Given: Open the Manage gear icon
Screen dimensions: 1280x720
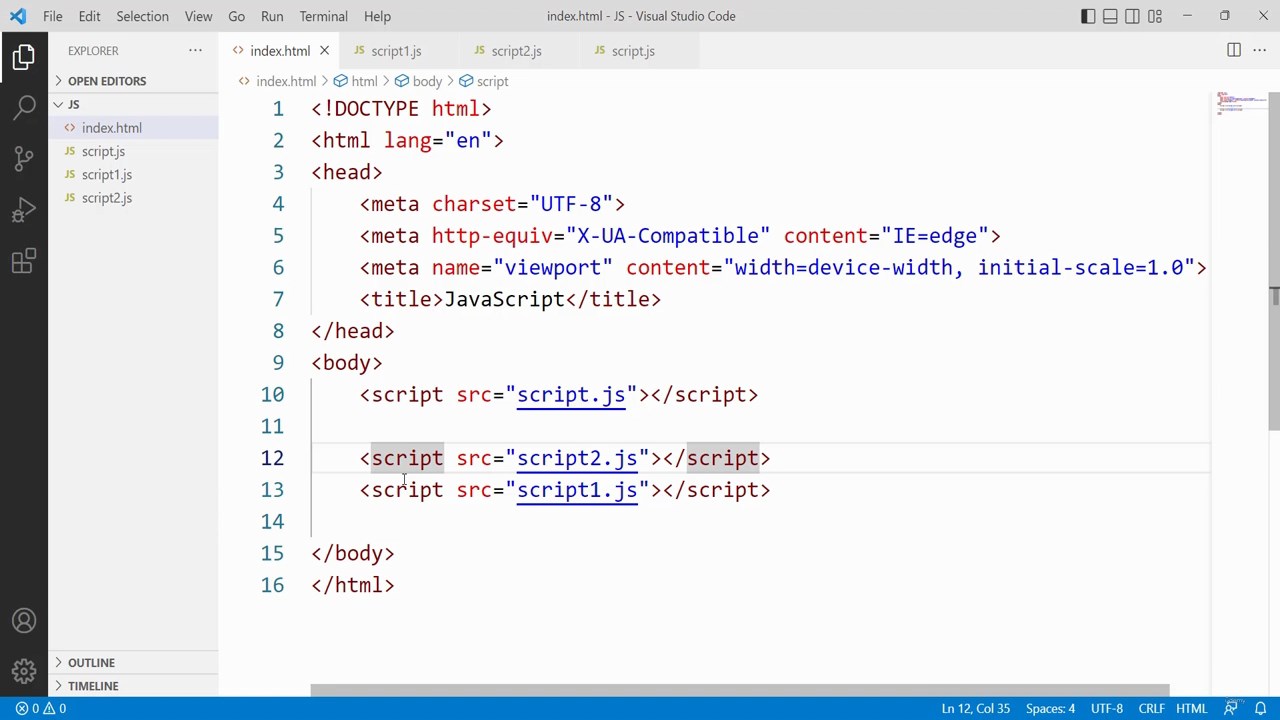Looking at the screenshot, I should 24,671.
